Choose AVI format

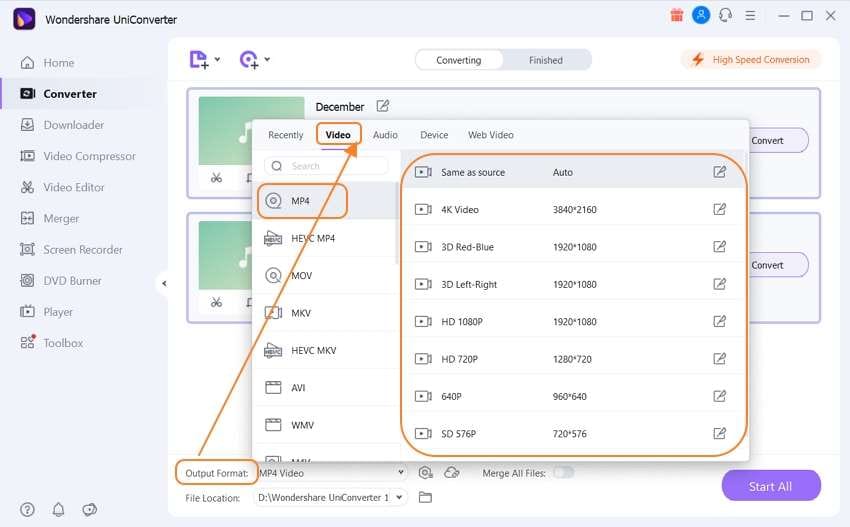[325, 388]
